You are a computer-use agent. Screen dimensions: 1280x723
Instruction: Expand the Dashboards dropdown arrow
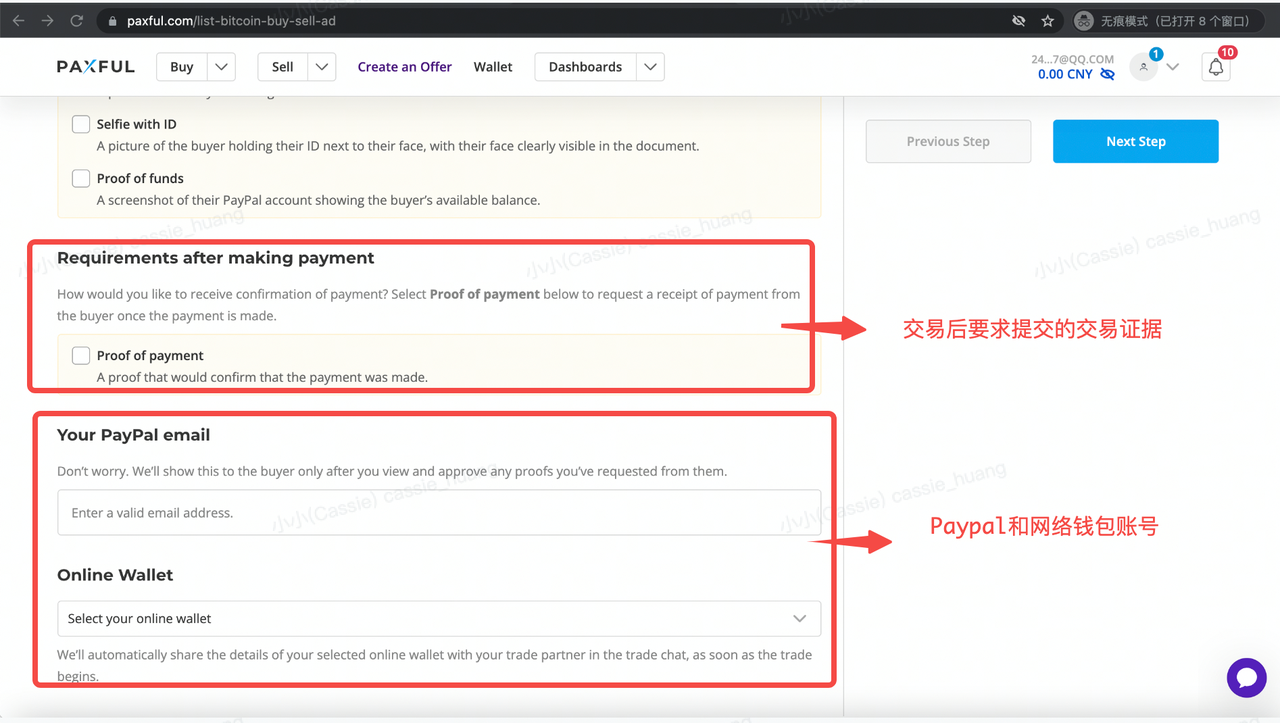click(650, 67)
